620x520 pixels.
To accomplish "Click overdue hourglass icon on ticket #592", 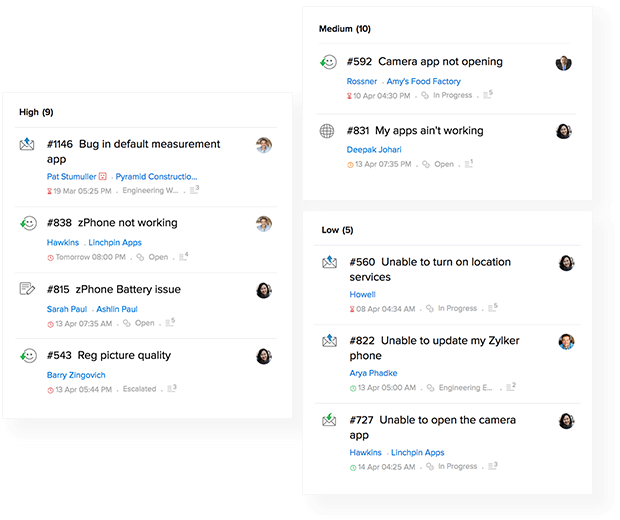I will coord(350,96).
